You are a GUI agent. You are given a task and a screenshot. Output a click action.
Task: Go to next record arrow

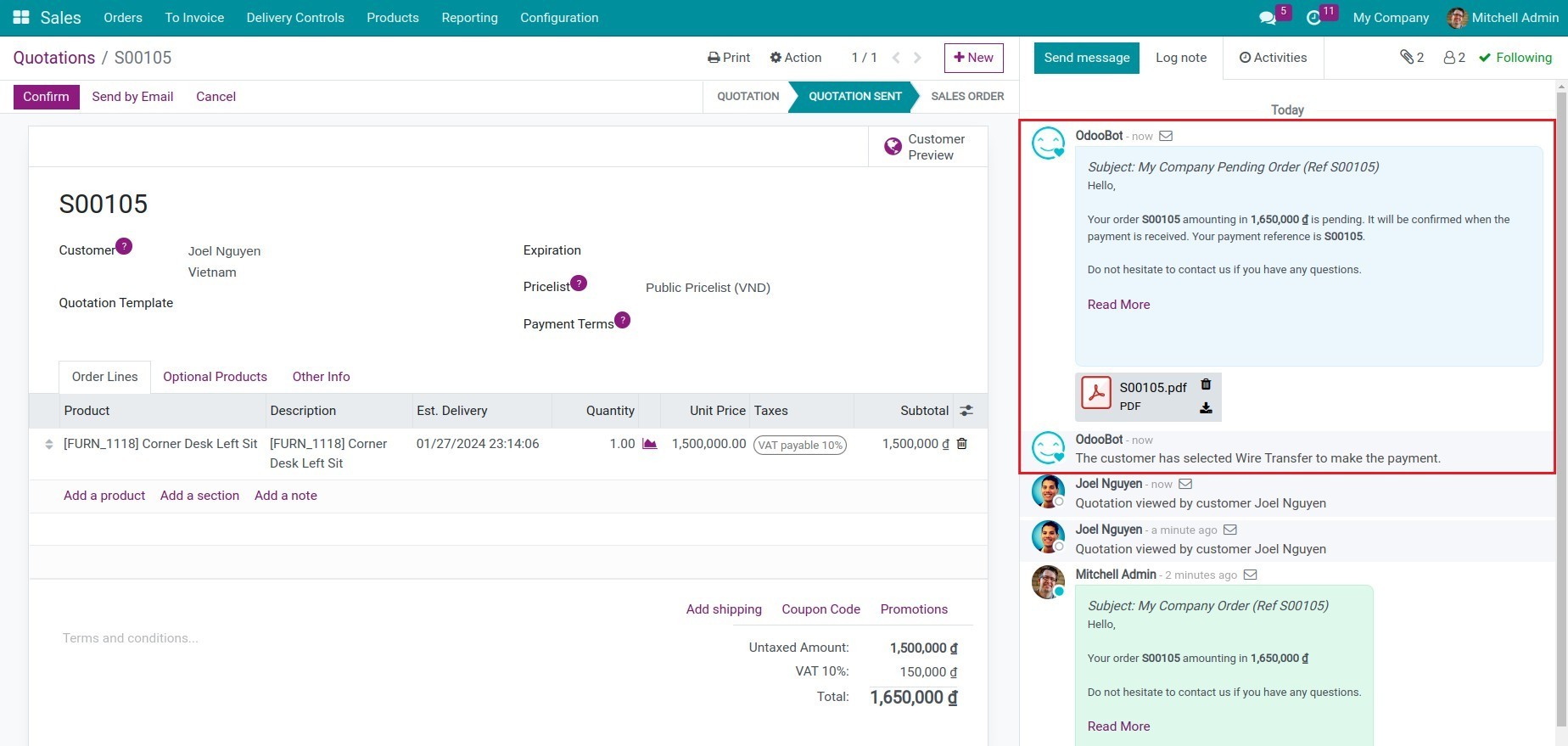(x=917, y=58)
